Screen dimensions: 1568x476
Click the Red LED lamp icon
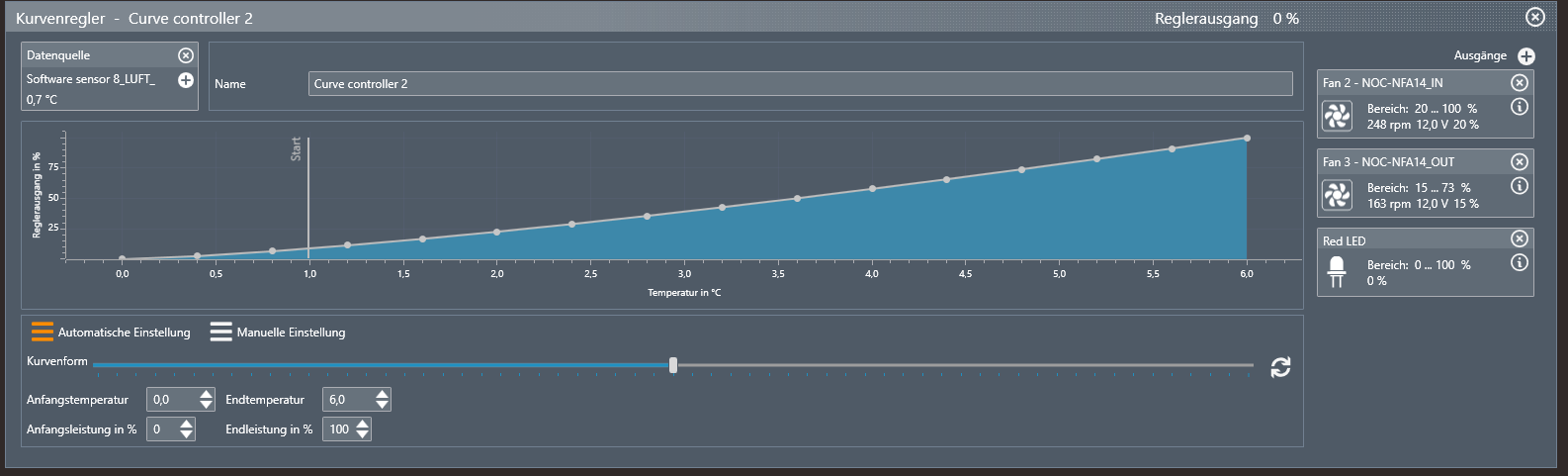tap(1337, 272)
